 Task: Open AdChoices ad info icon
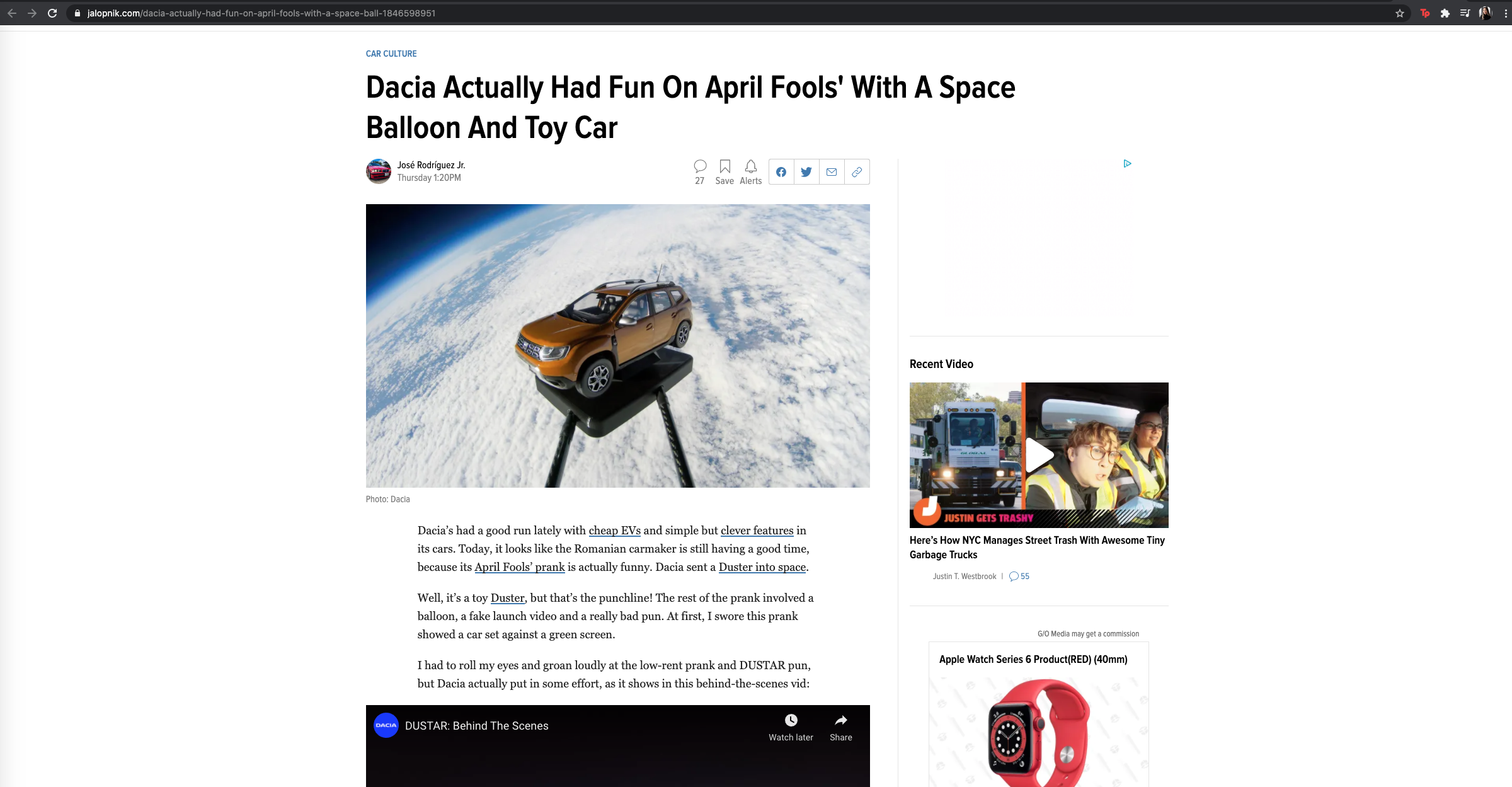[x=1127, y=164]
